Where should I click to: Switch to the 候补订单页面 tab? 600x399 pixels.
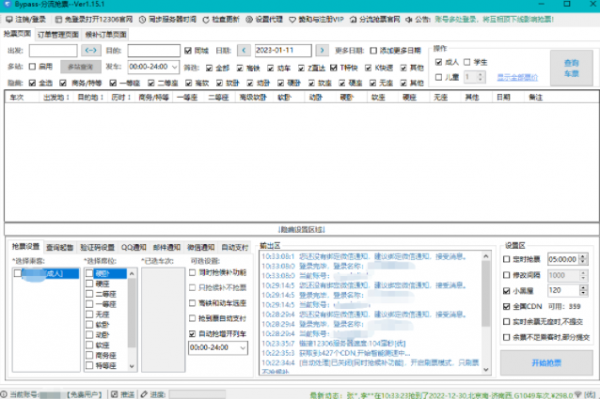[x=106, y=34]
